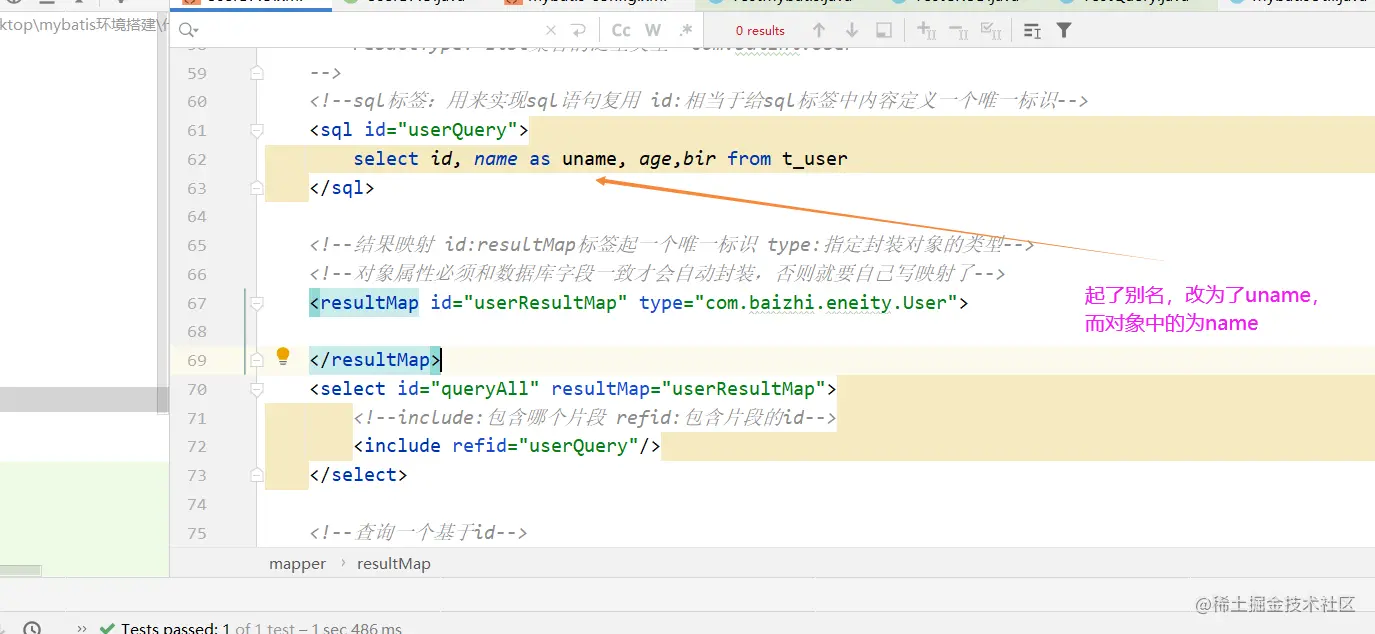Place cursor on id="userResultMap" in line 67
The width and height of the screenshot is (1375, 634).
[529, 303]
